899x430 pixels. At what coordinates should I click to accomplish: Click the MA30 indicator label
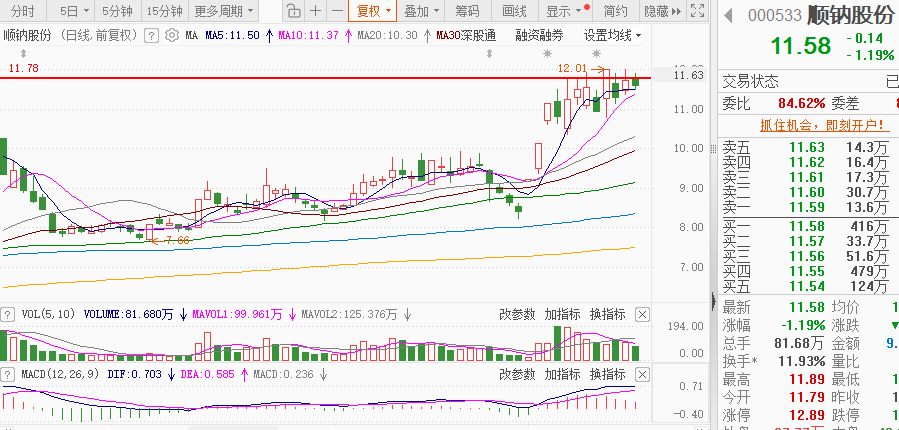(x=448, y=36)
